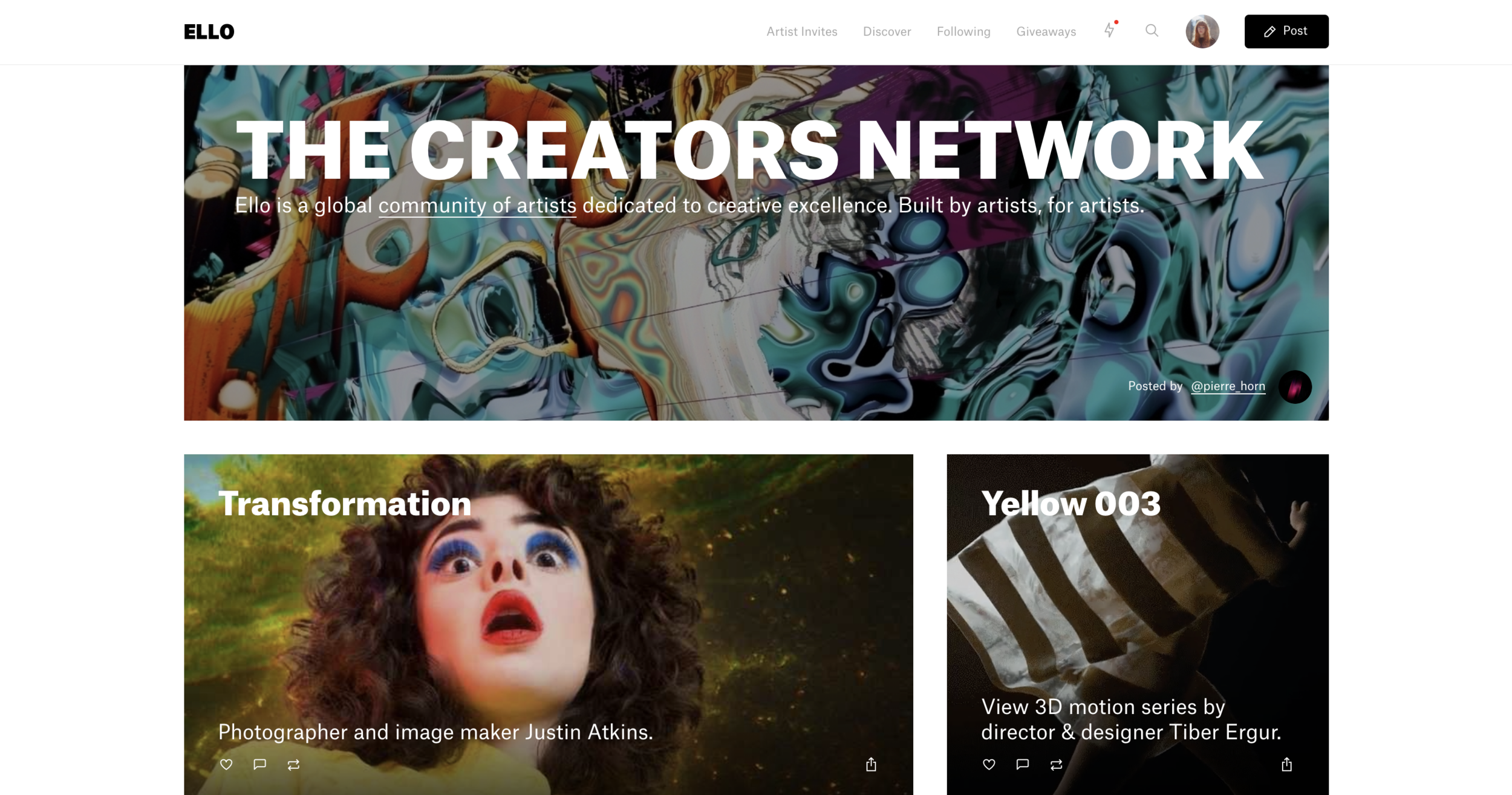Like the Transformation post with heart icon
The image size is (1512, 795).
tap(226, 764)
